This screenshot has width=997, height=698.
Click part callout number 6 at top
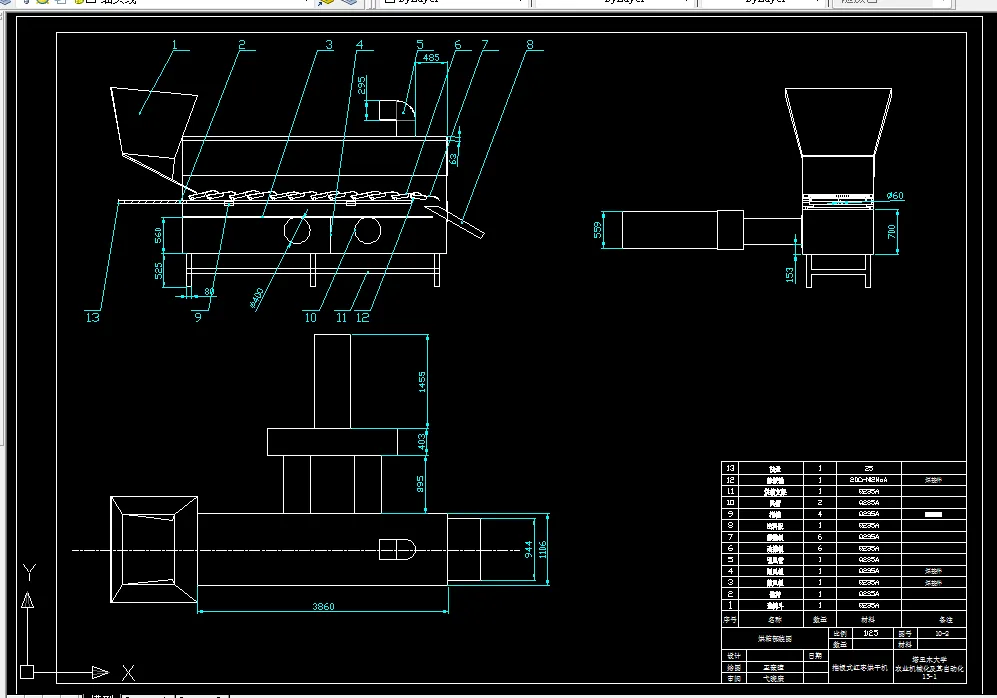(x=458, y=44)
